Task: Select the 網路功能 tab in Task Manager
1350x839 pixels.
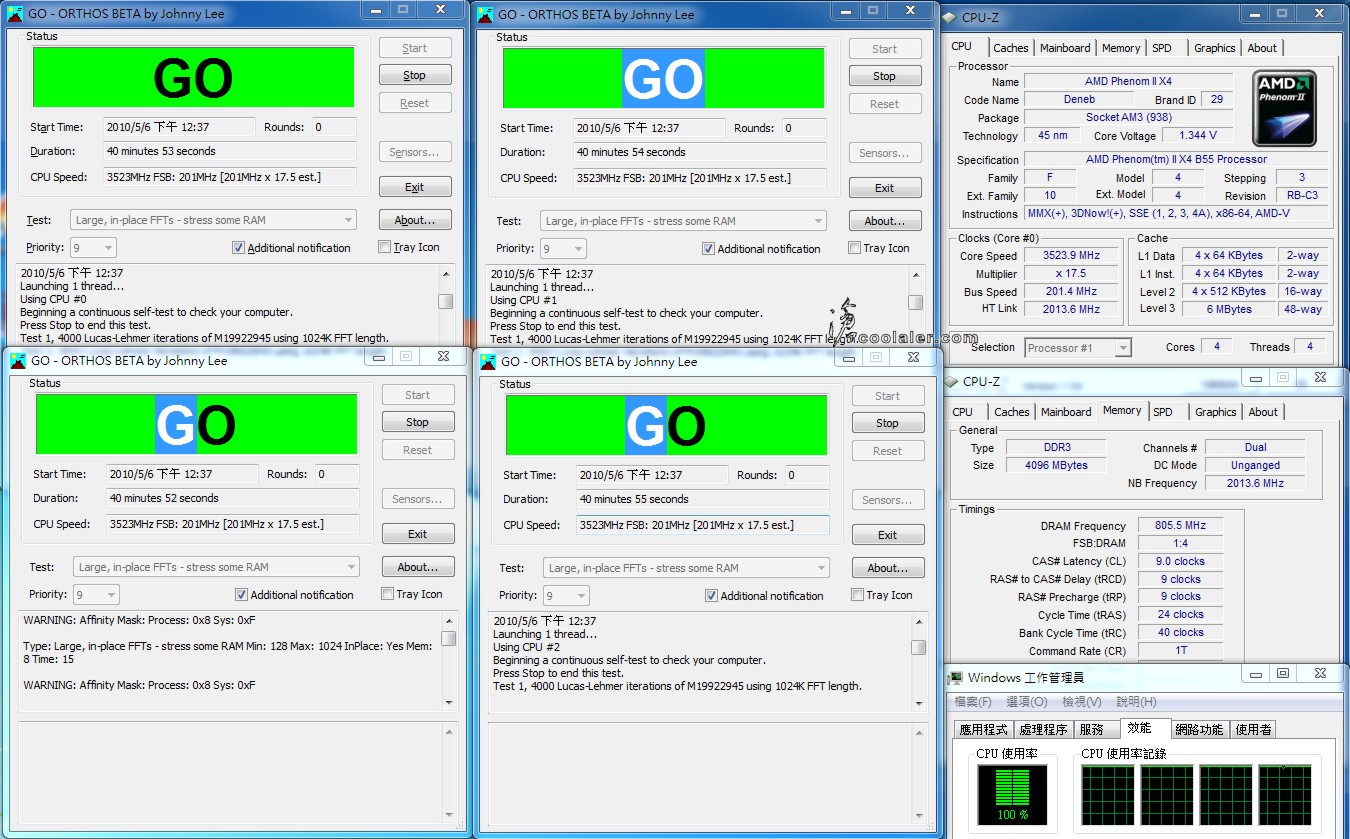Action: [1198, 730]
